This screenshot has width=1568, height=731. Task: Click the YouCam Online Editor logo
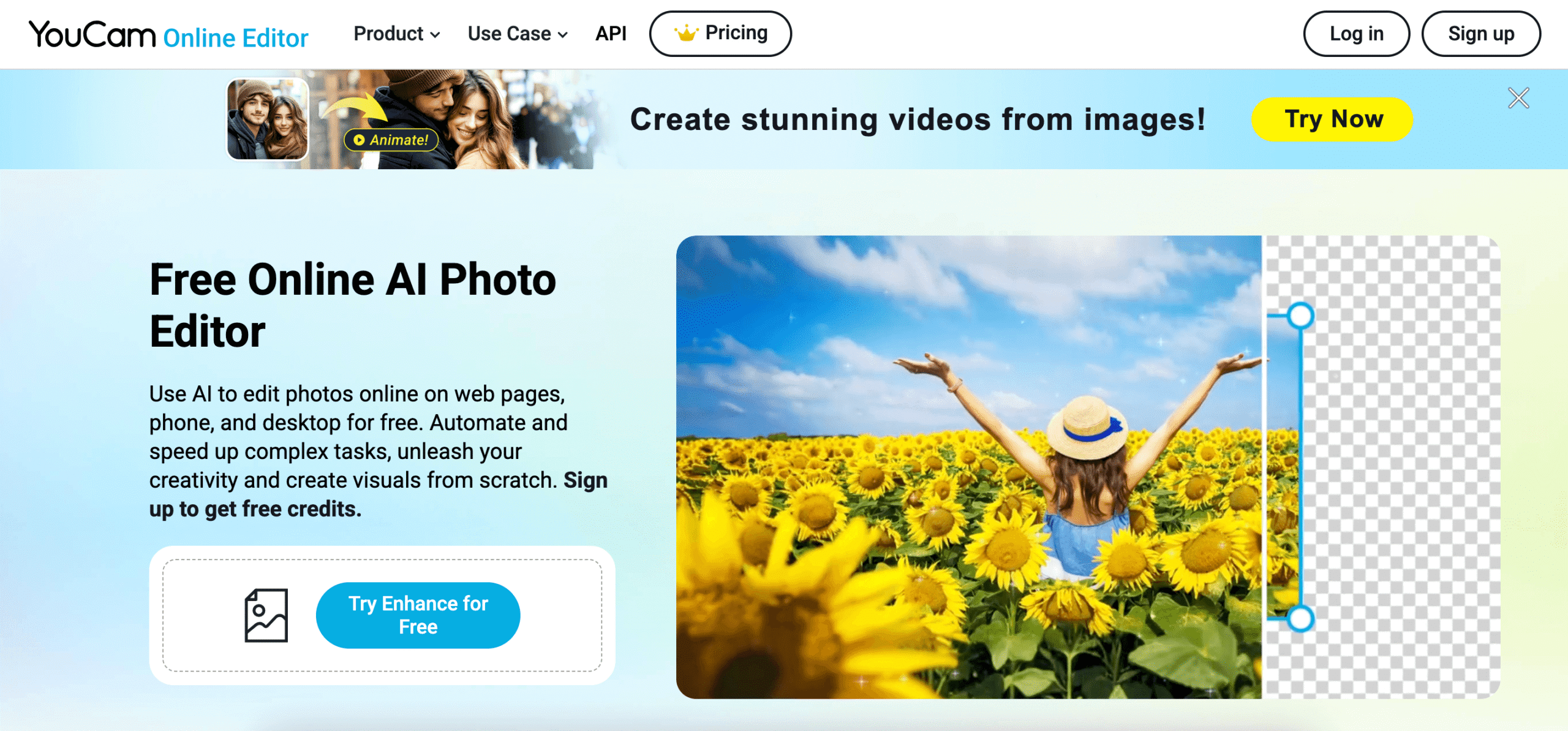coord(168,35)
